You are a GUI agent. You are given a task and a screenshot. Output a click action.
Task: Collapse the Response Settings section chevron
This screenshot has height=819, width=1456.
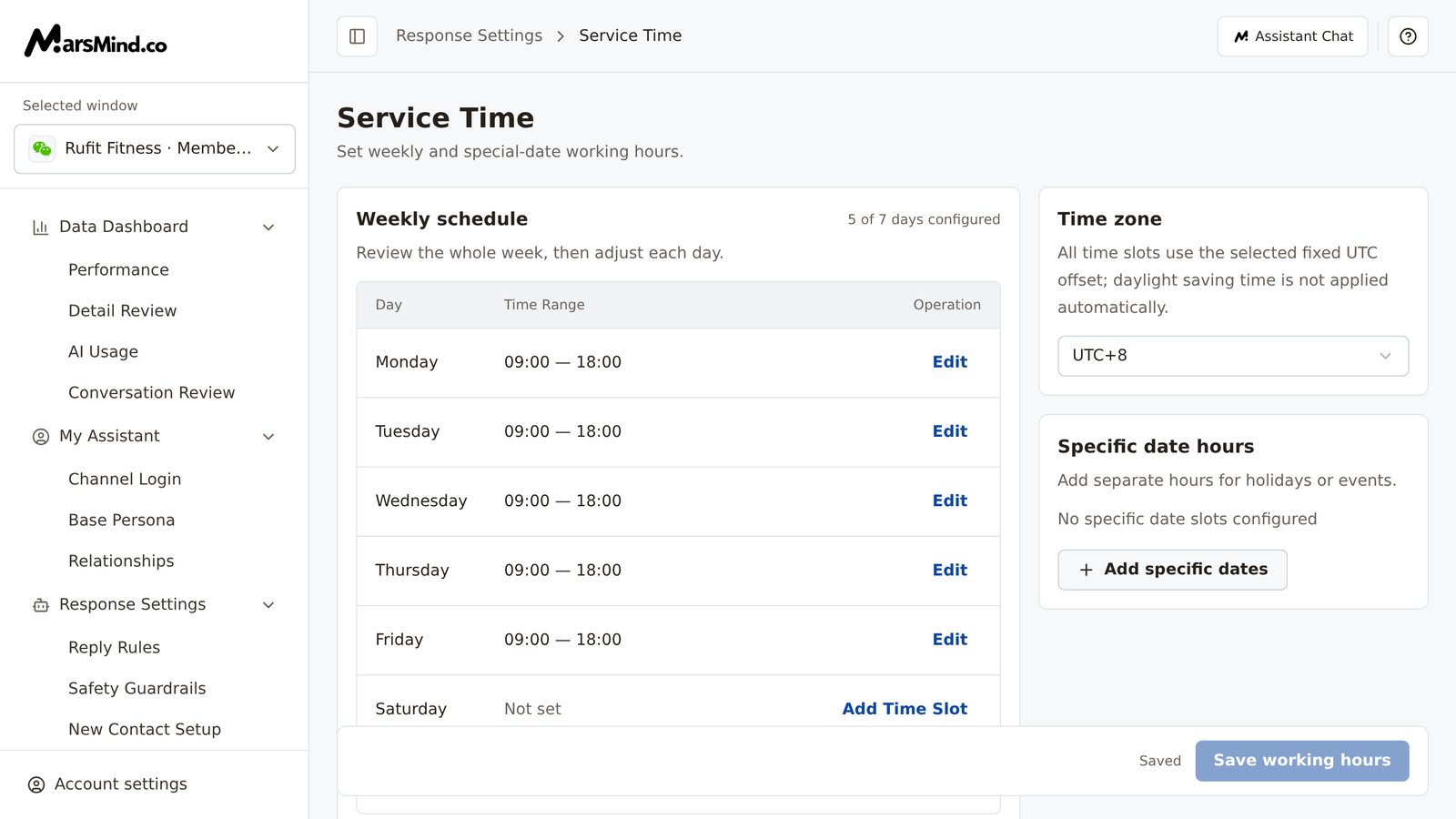[x=268, y=605]
